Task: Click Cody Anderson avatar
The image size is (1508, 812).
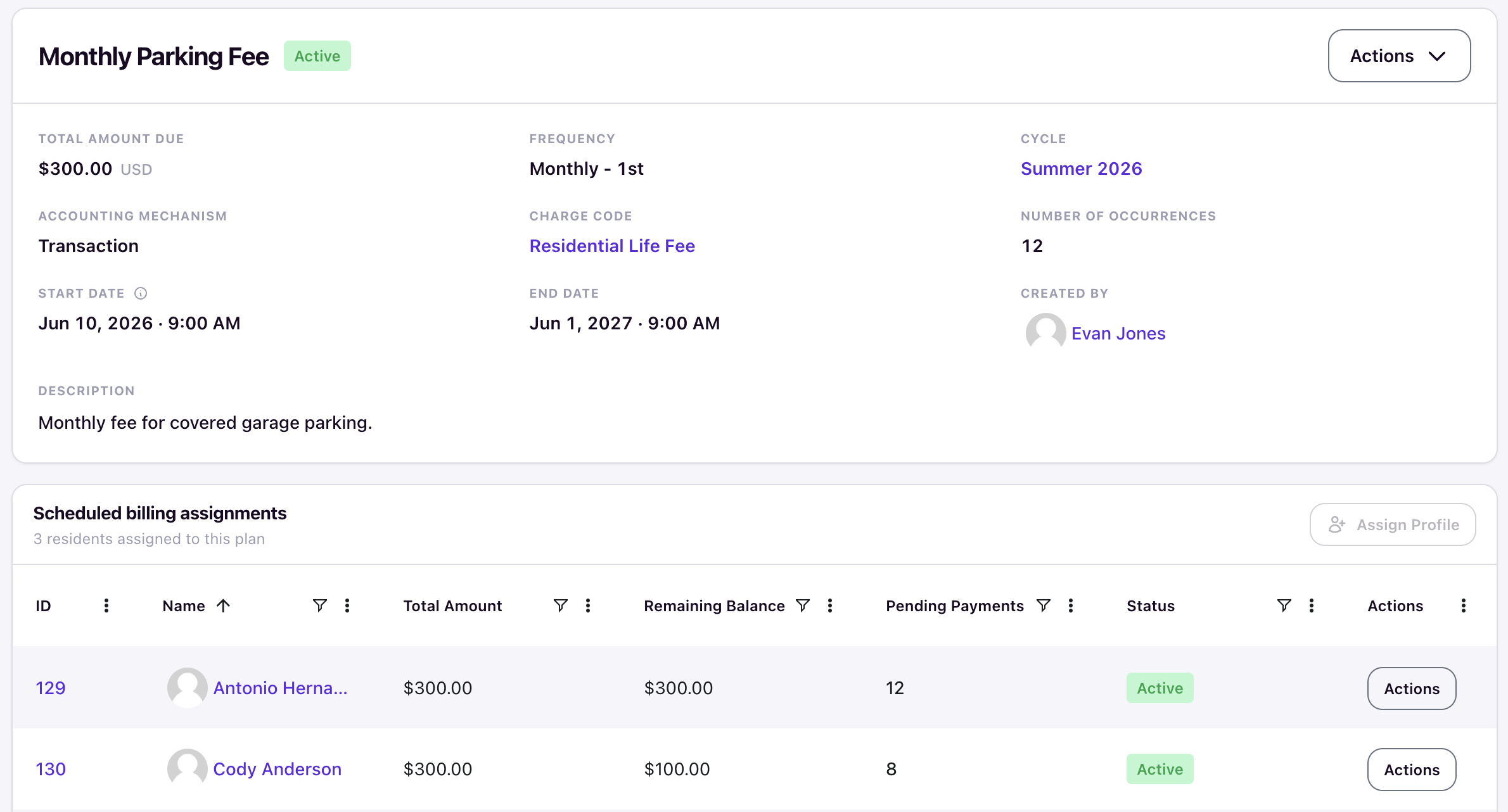Action: [x=187, y=768]
